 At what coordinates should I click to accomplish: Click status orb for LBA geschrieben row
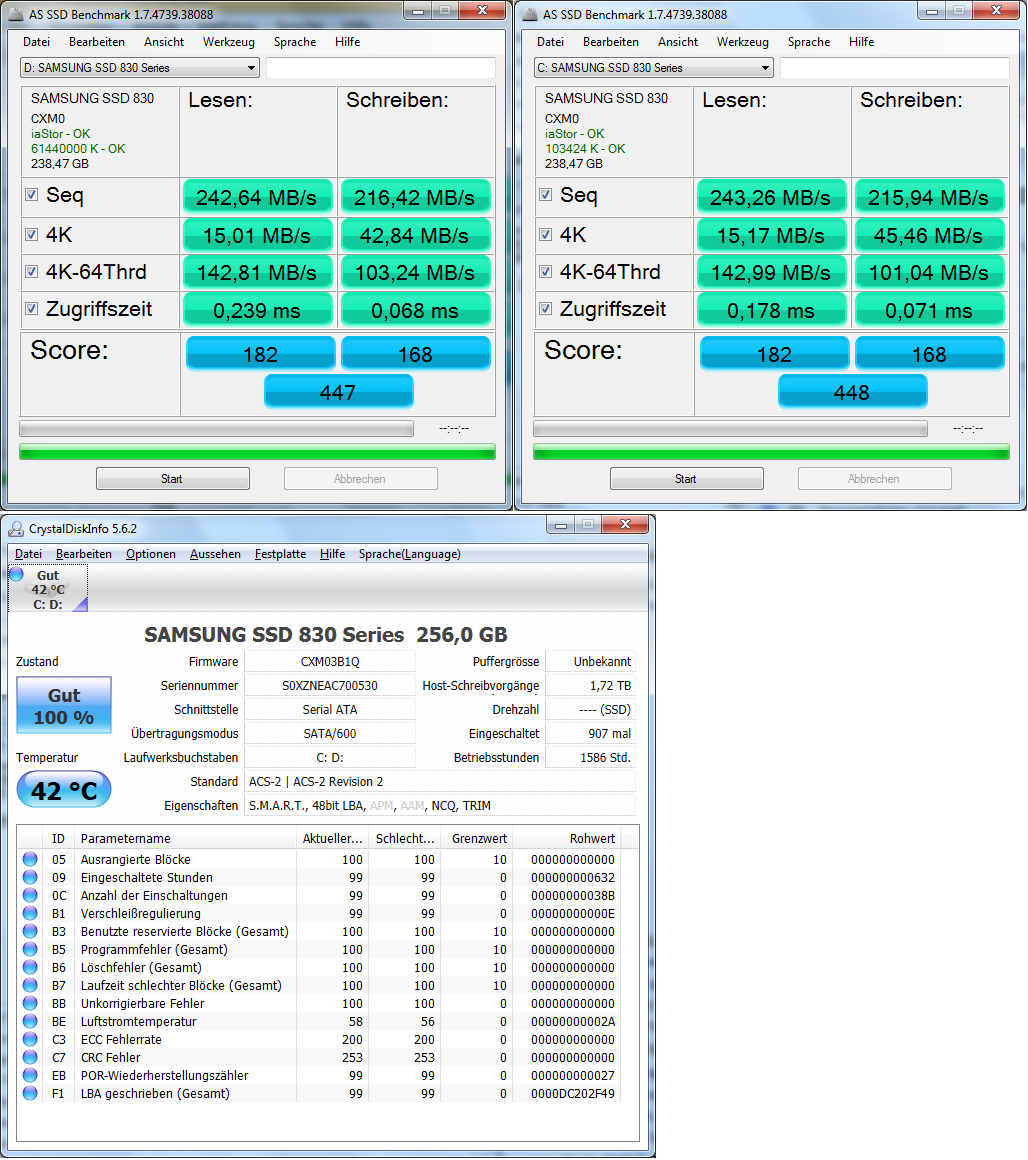coord(30,1093)
